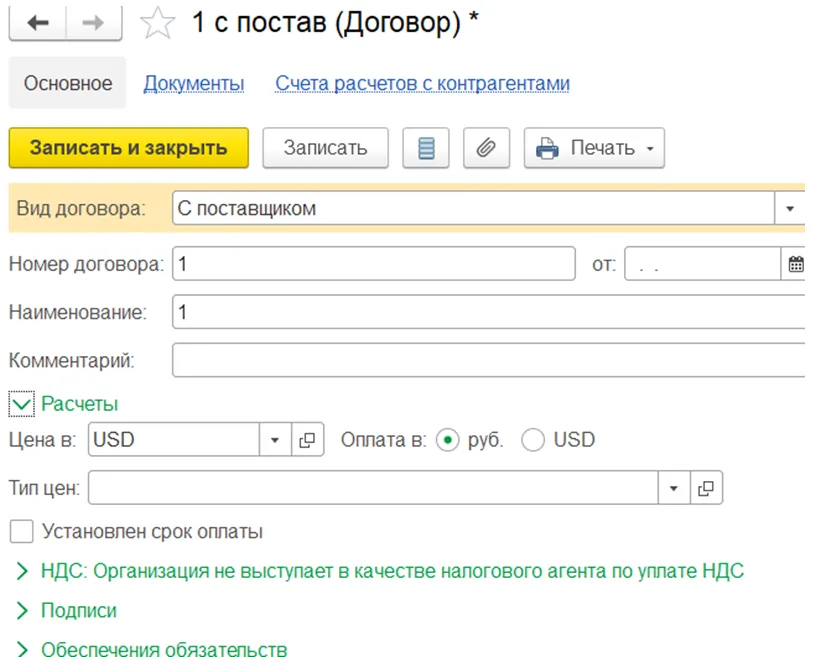Click the Записать button

tap(325, 148)
